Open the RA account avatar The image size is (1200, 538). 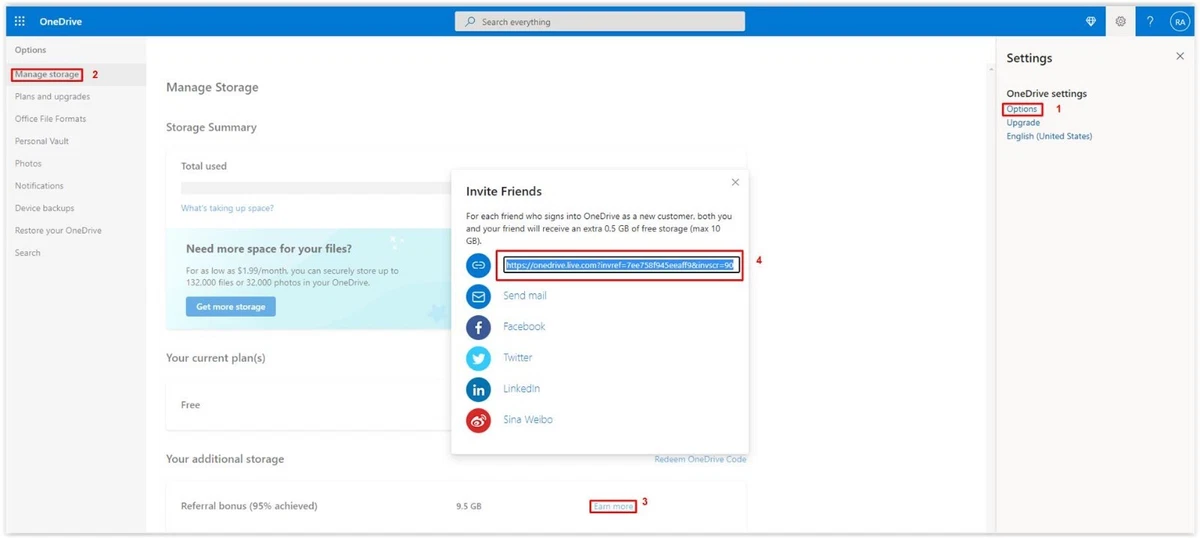[1179, 21]
